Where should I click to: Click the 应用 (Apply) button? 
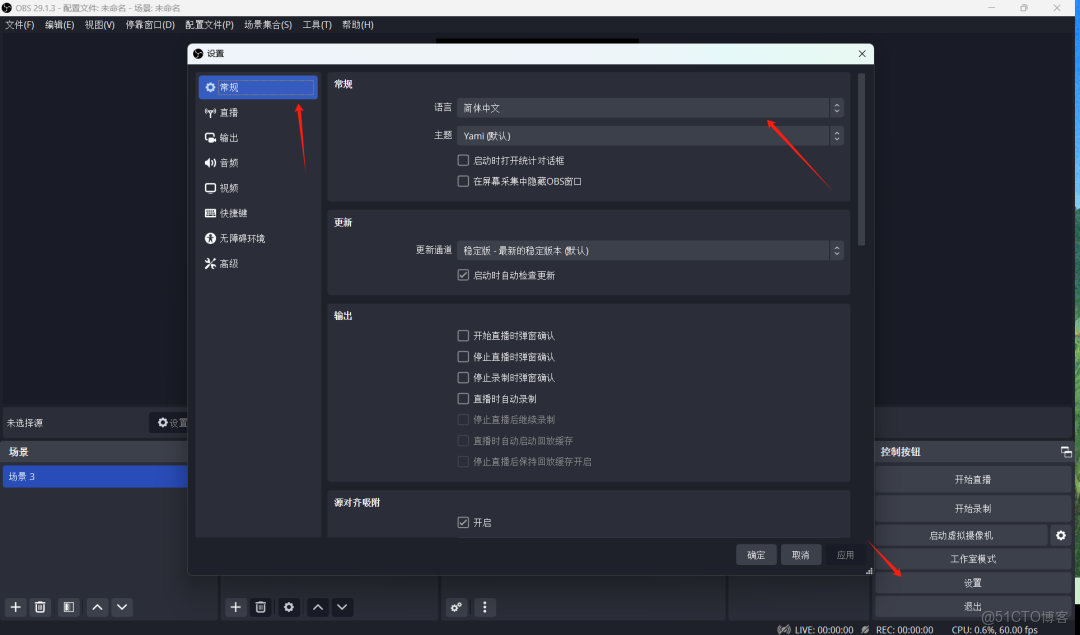(x=845, y=554)
